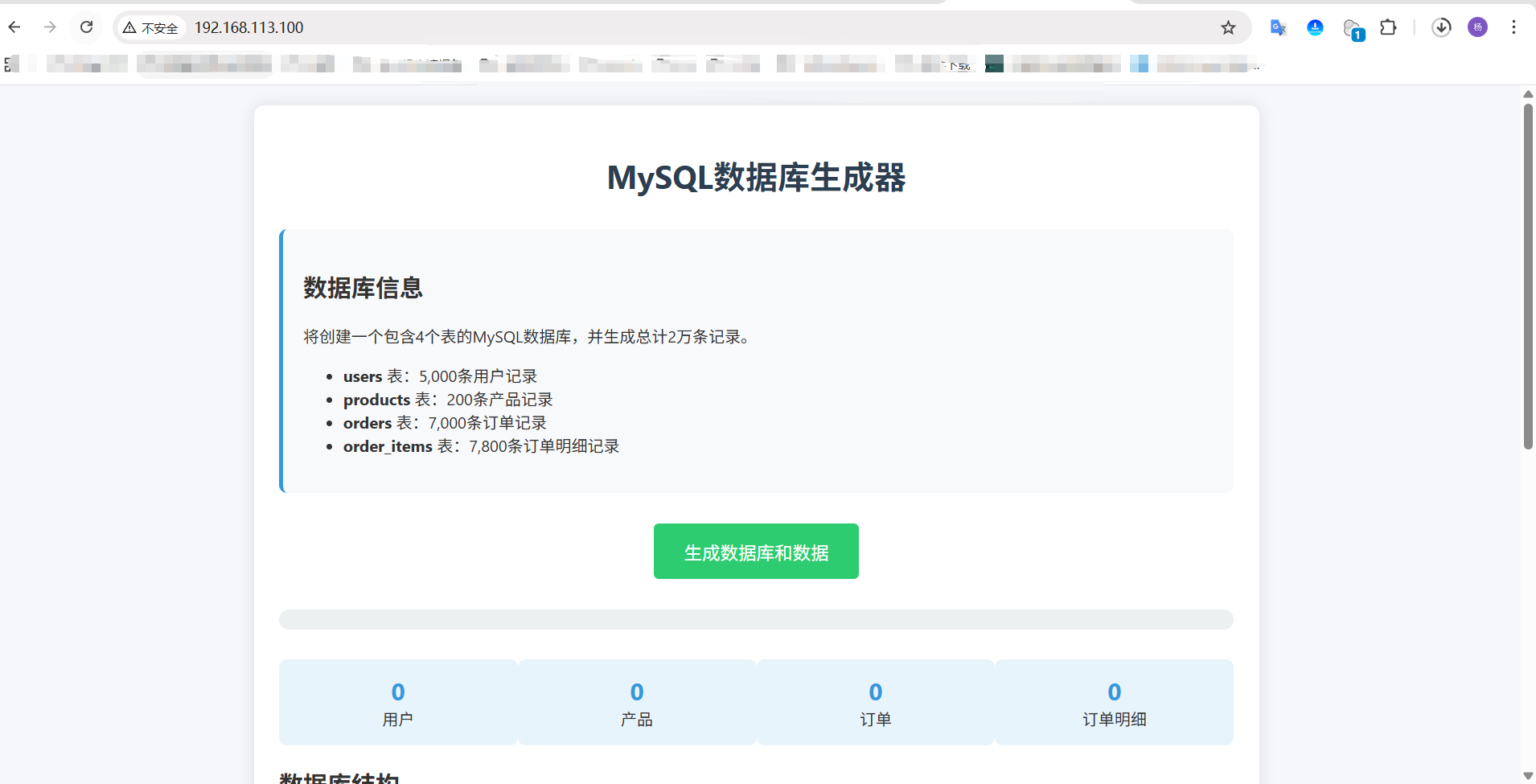Go forward to the next page

point(50,27)
